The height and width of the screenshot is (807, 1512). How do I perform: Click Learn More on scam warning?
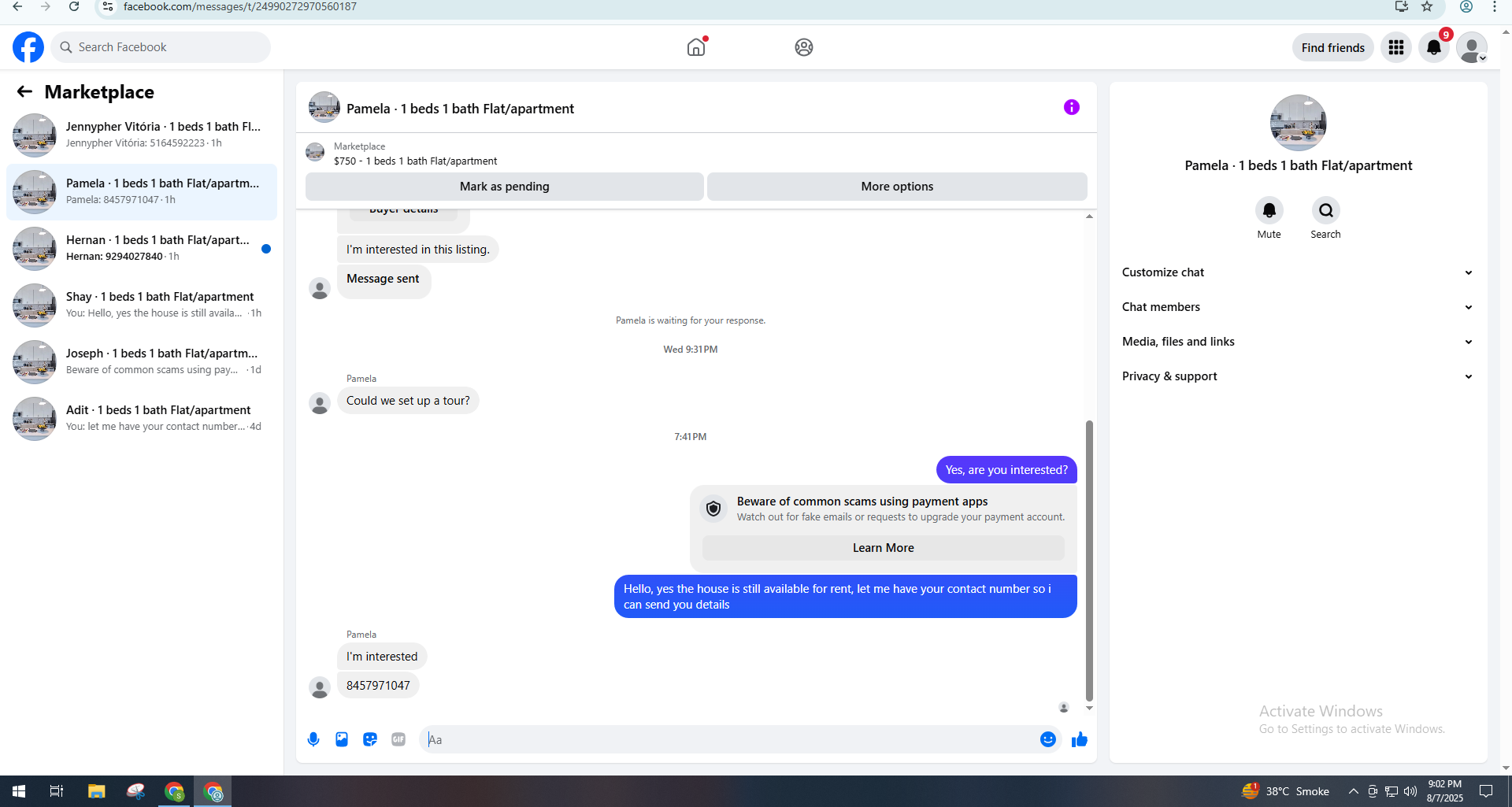click(883, 548)
